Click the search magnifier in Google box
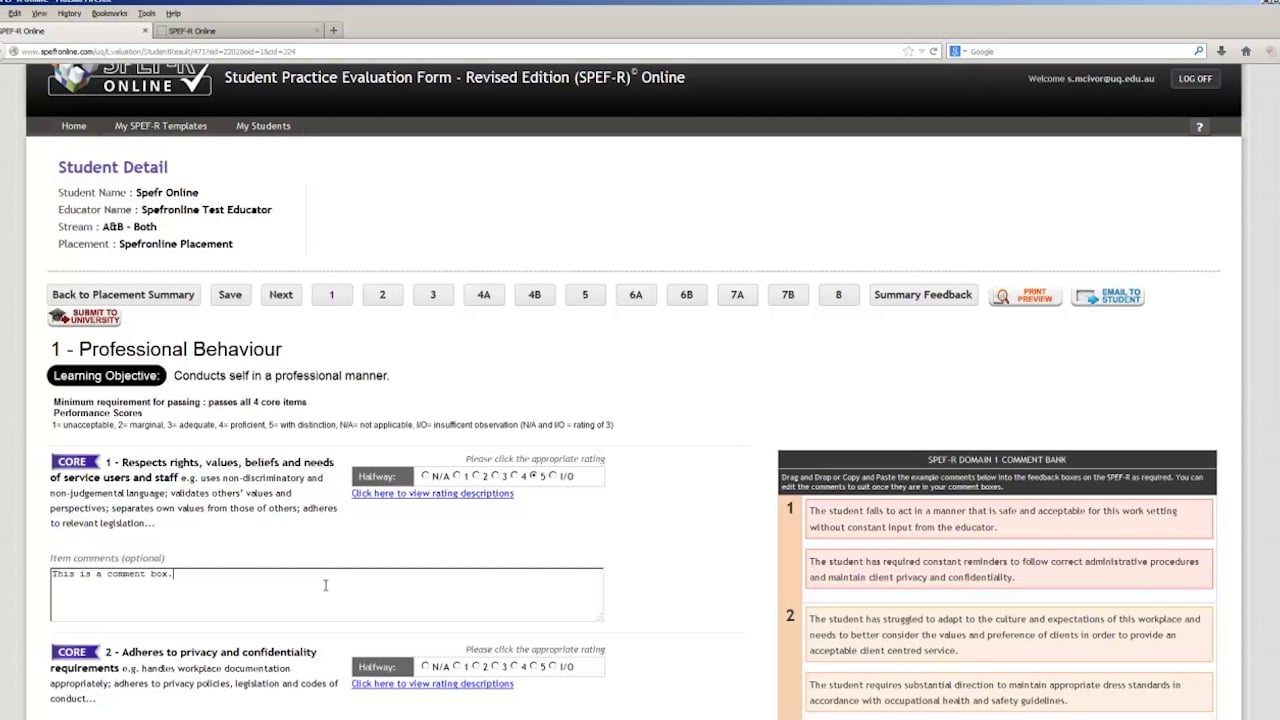 tap(1198, 51)
